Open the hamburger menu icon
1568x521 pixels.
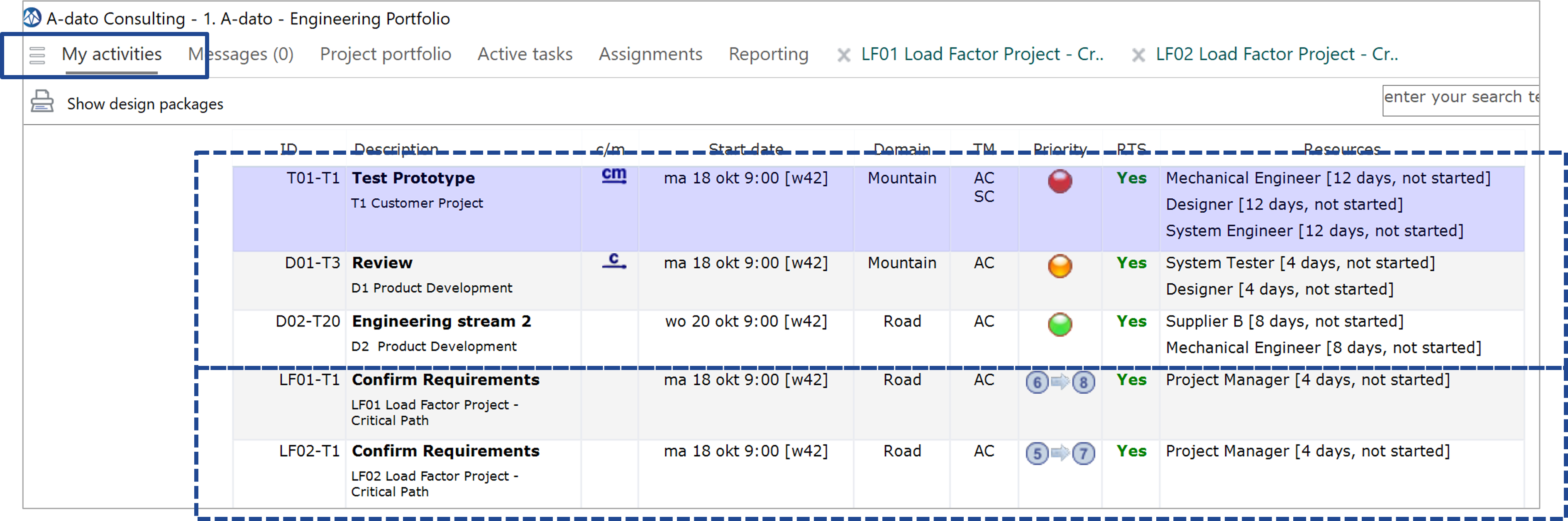37,56
